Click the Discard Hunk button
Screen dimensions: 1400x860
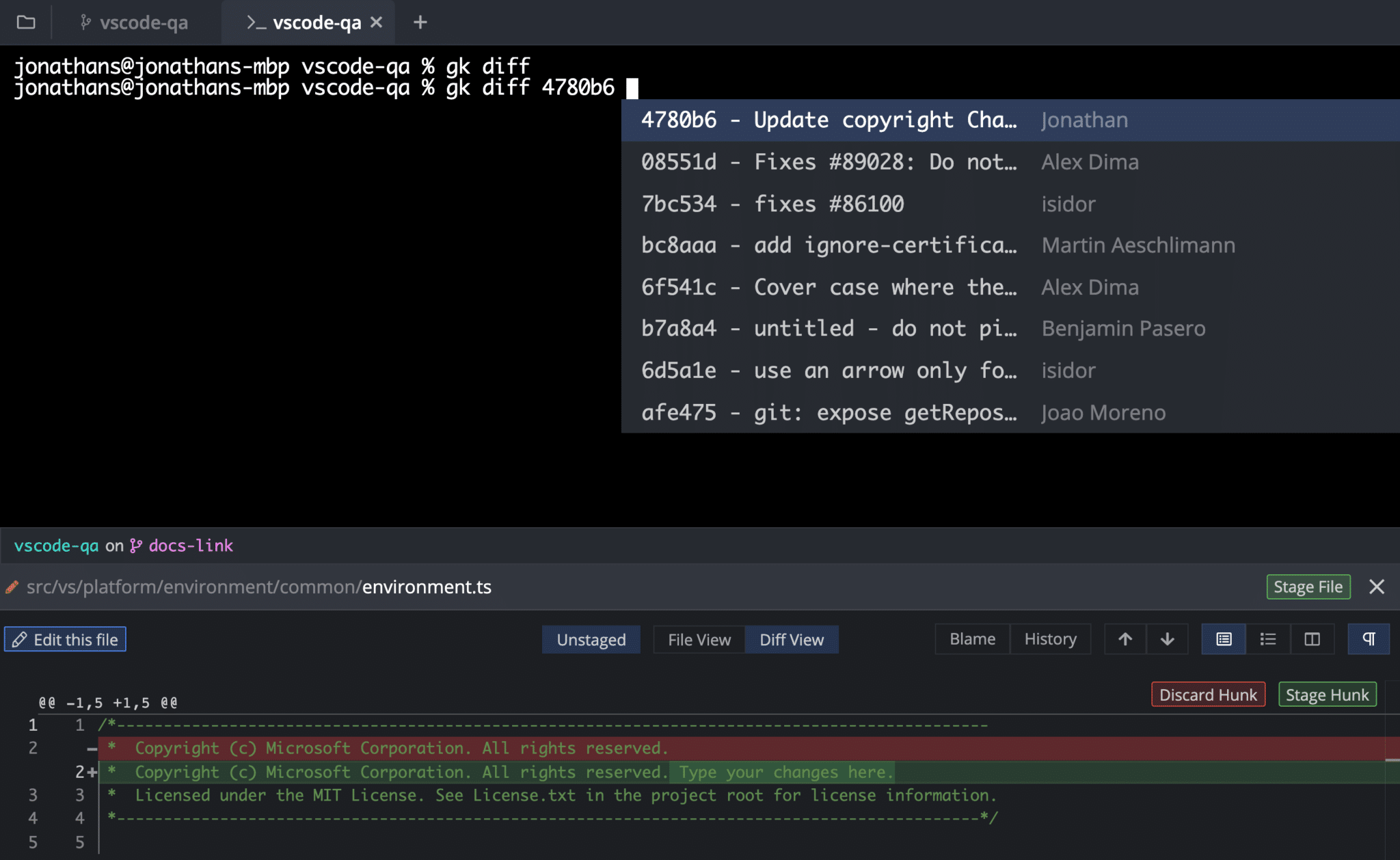point(1207,694)
